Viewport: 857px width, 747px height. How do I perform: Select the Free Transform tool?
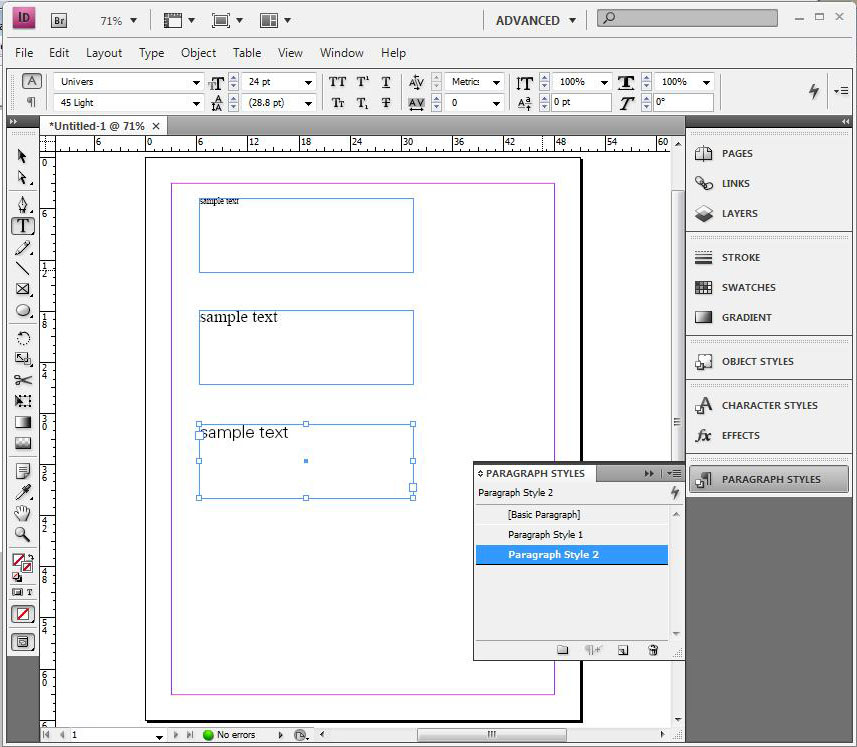[x=22, y=401]
